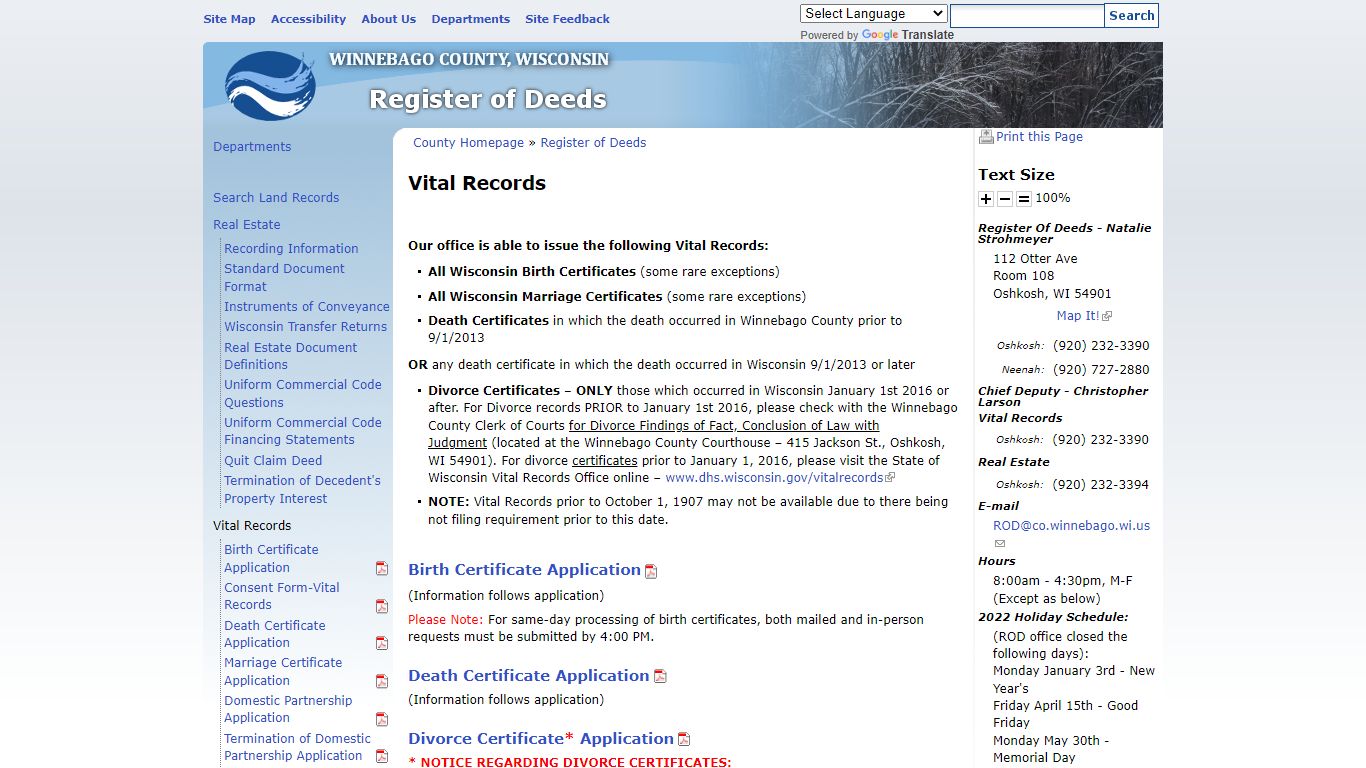The width and height of the screenshot is (1366, 768).
Task: Click sidebar PDF icon for Birth Certificate Application
Action: (x=382, y=568)
